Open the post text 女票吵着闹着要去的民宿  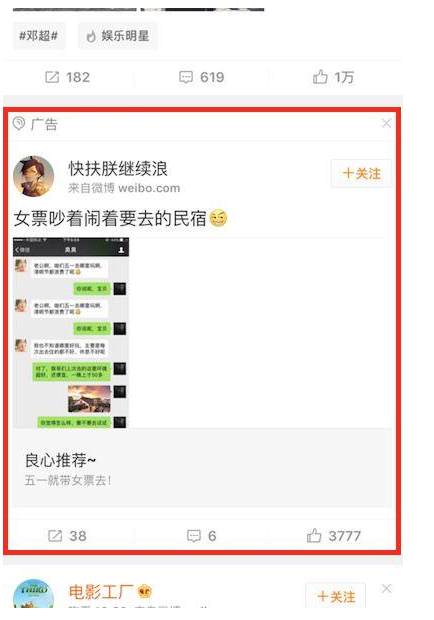pyautogui.click(x=109, y=219)
